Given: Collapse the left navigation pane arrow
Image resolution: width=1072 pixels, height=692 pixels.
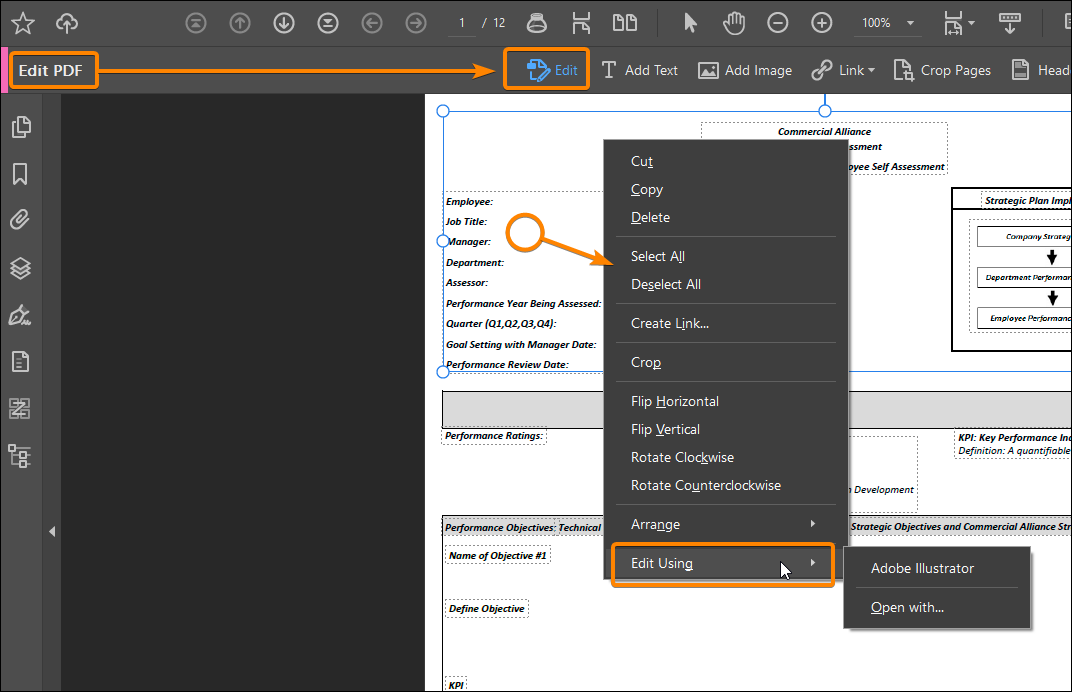Looking at the screenshot, I should click(x=52, y=531).
